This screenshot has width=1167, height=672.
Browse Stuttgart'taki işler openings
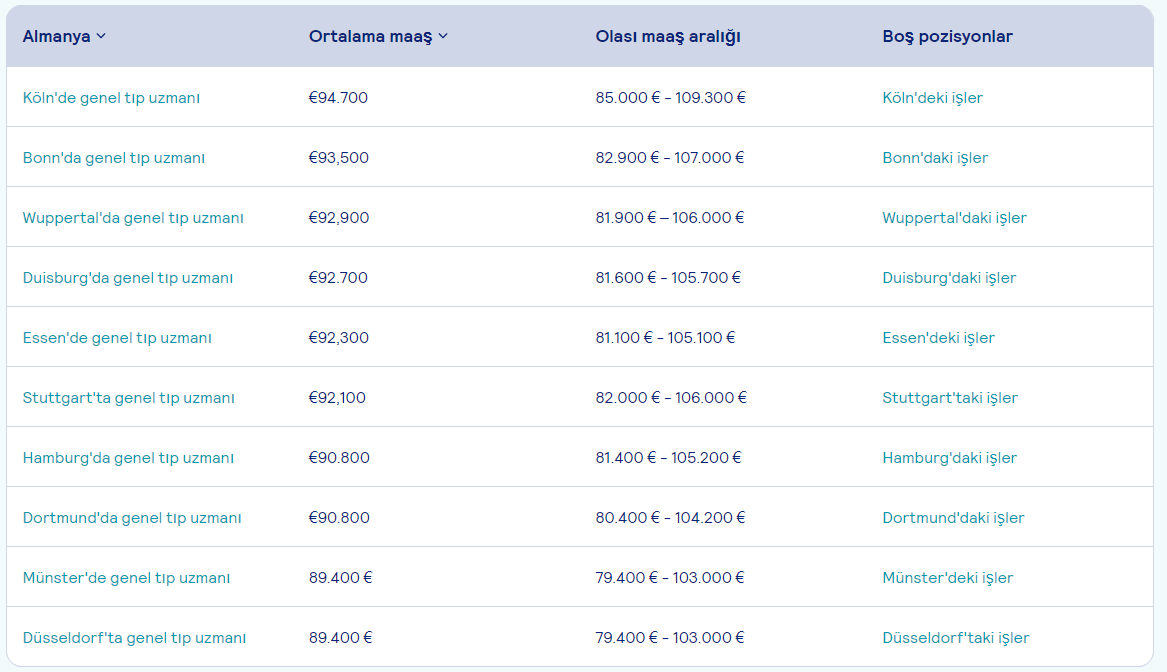pos(949,398)
